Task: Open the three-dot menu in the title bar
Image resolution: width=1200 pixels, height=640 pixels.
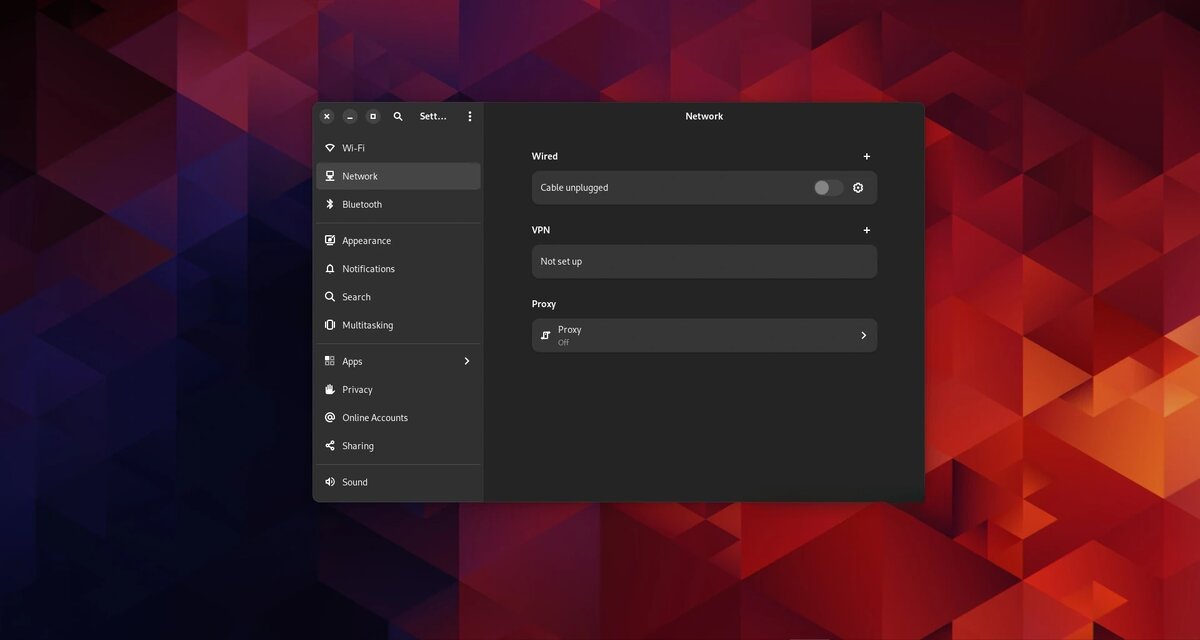Action: point(470,116)
